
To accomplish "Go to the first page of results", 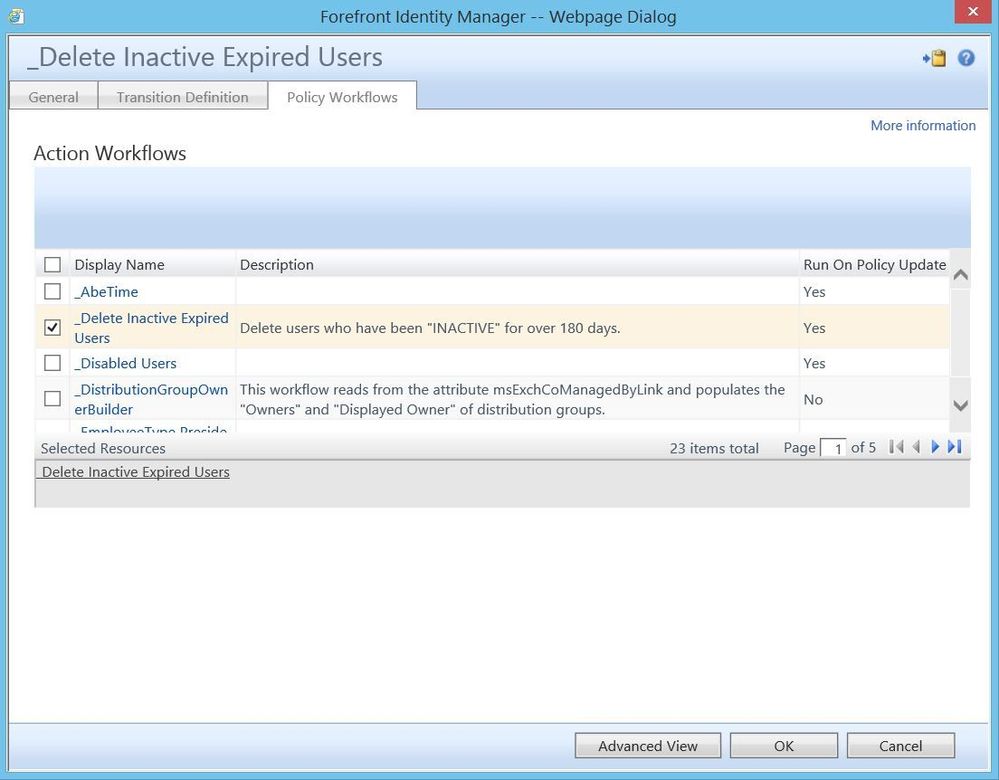I will (896, 447).
